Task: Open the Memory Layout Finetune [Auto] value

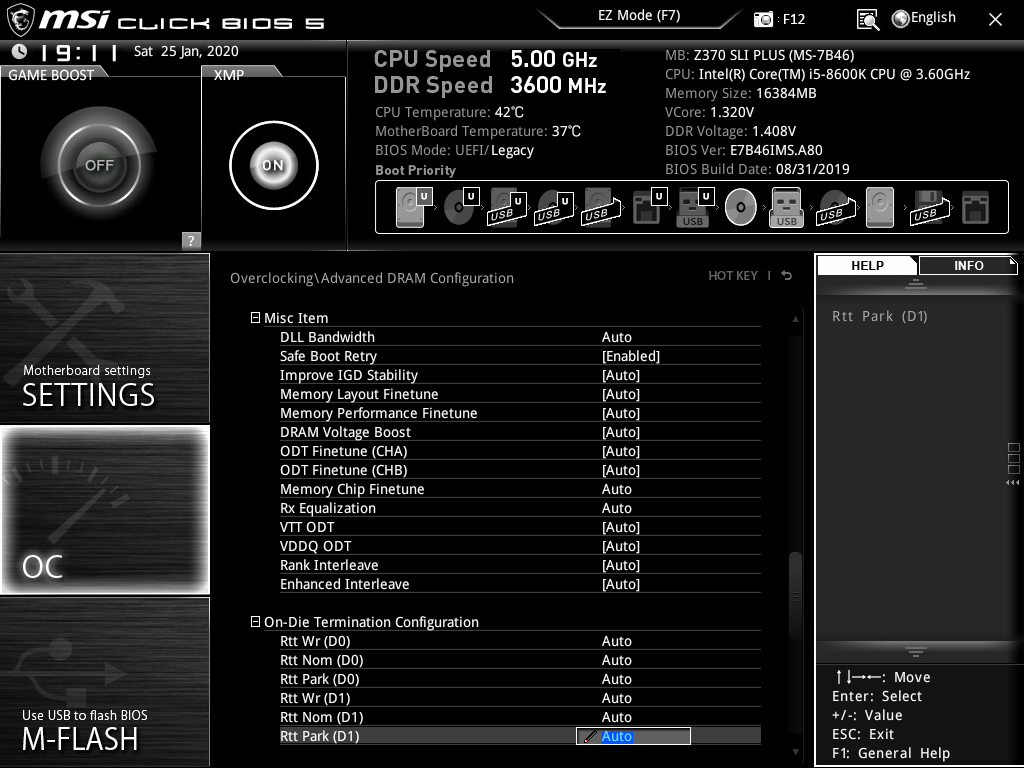Action: point(621,394)
